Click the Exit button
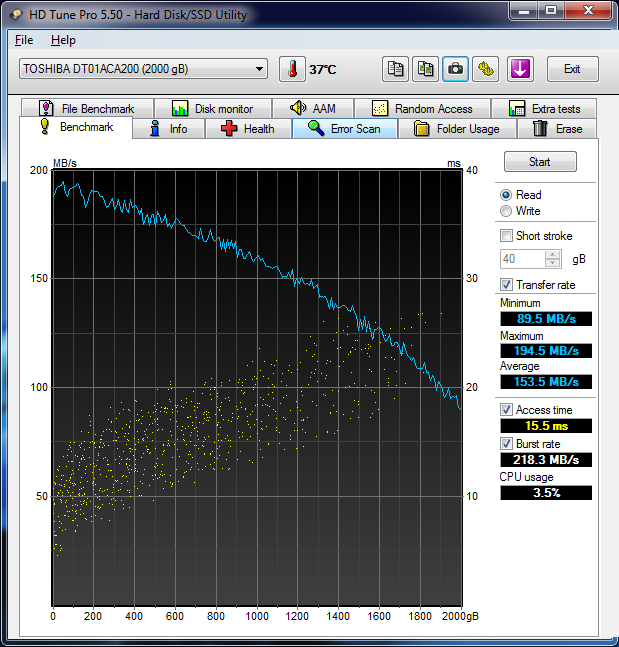619x647 pixels. (x=572, y=69)
